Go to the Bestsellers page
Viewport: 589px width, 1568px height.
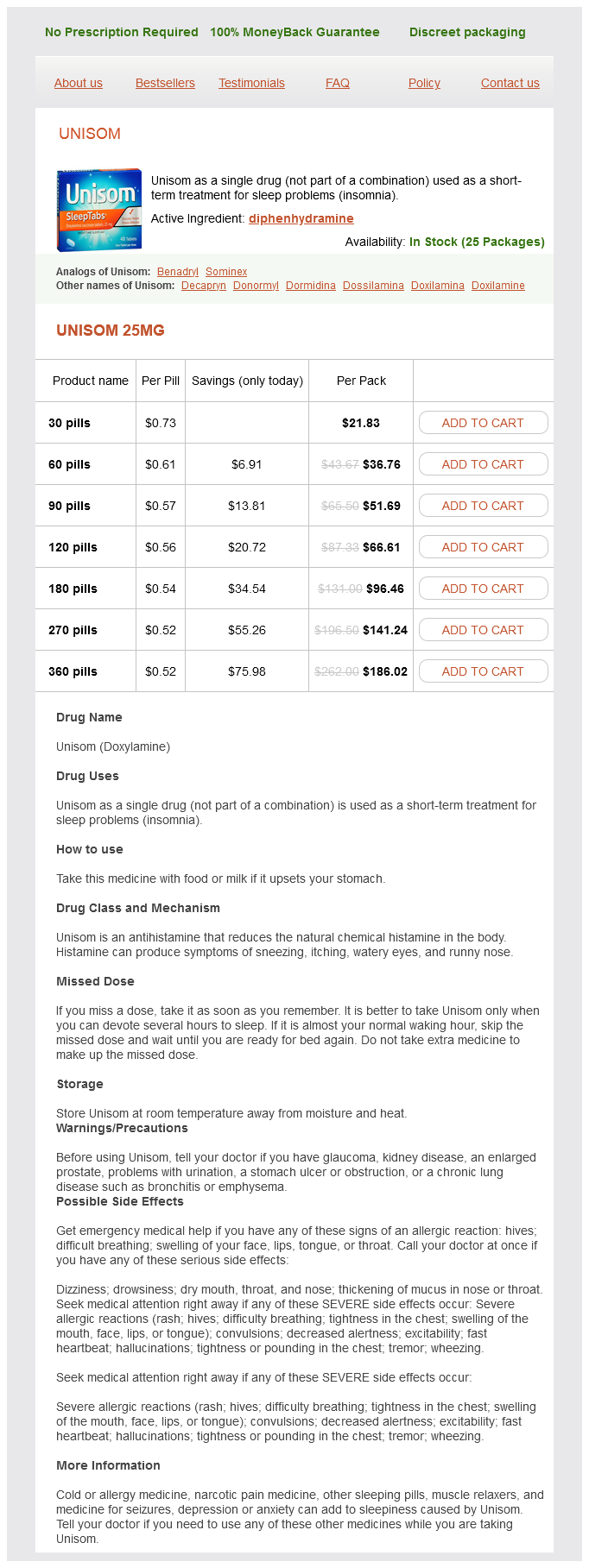click(165, 83)
